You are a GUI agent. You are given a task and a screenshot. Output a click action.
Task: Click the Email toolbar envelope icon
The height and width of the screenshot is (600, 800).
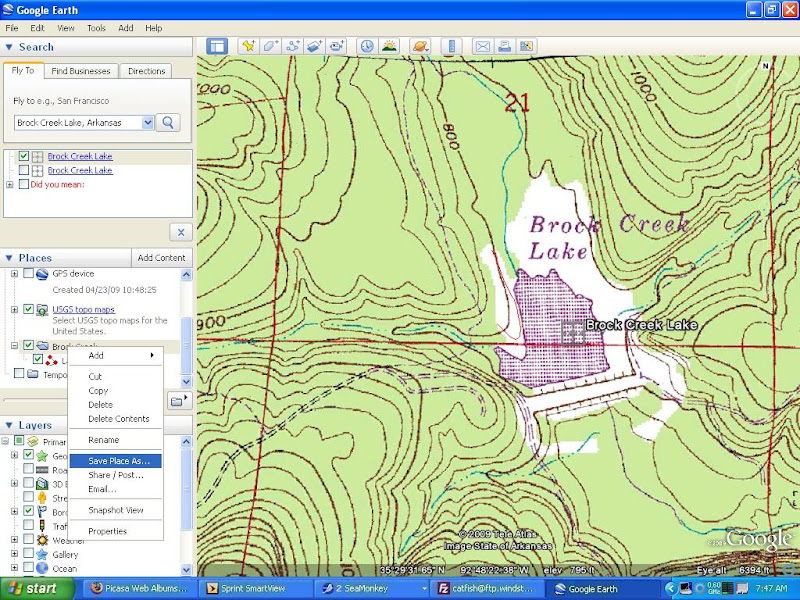482,46
